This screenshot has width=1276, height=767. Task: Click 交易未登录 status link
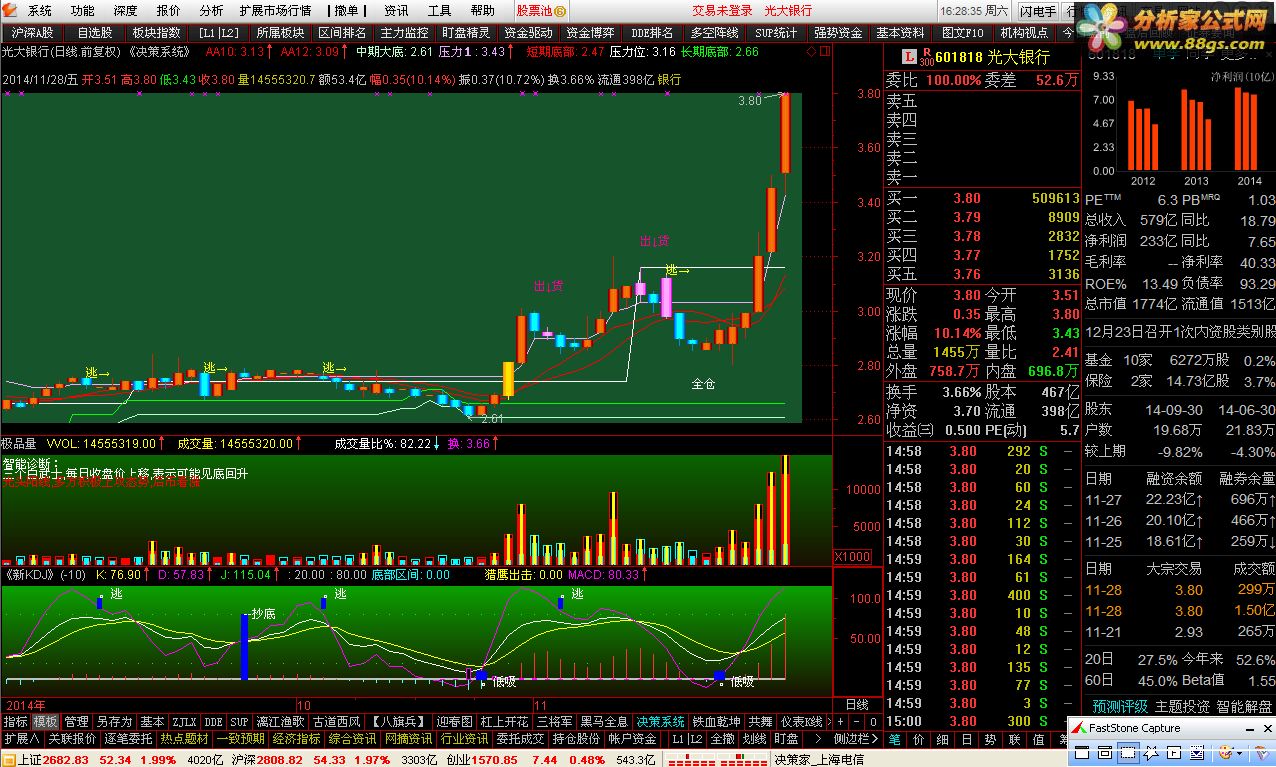pos(722,11)
